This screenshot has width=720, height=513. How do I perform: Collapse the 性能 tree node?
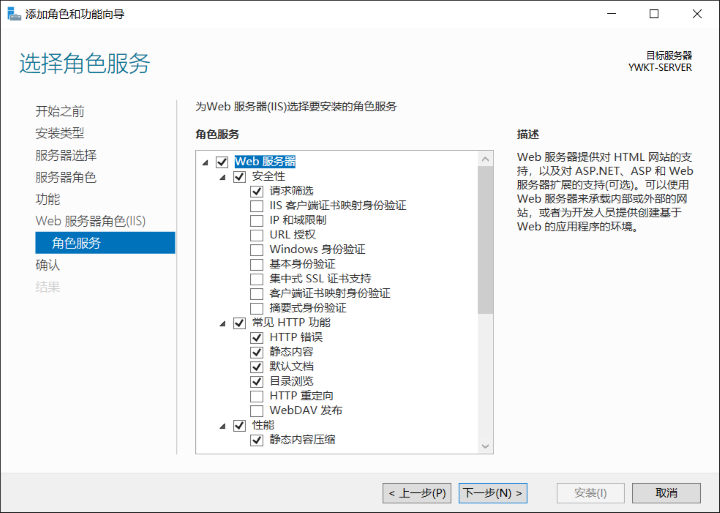tap(223, 426)
